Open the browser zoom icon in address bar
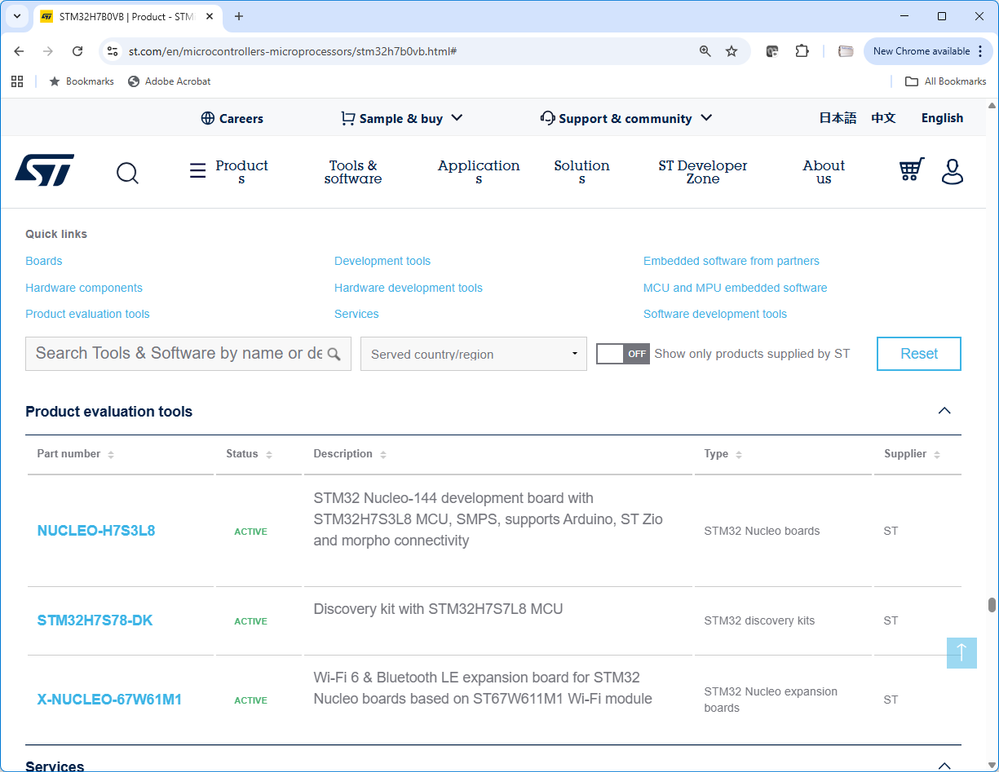The height and width of the screenshot is (772, 999). [705, 51]
